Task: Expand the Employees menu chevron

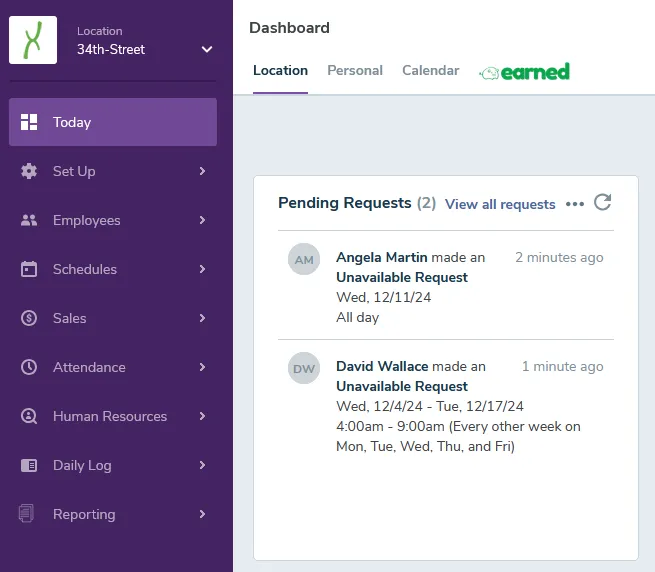Action: [203, 220]
